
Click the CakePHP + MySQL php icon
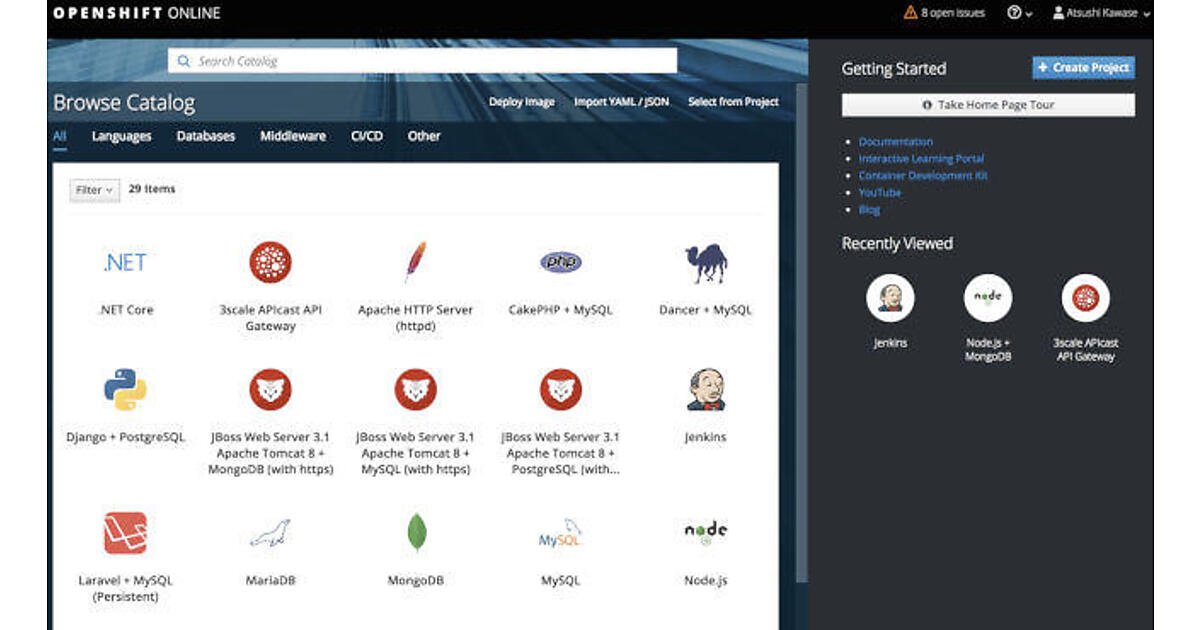point(560,262)
